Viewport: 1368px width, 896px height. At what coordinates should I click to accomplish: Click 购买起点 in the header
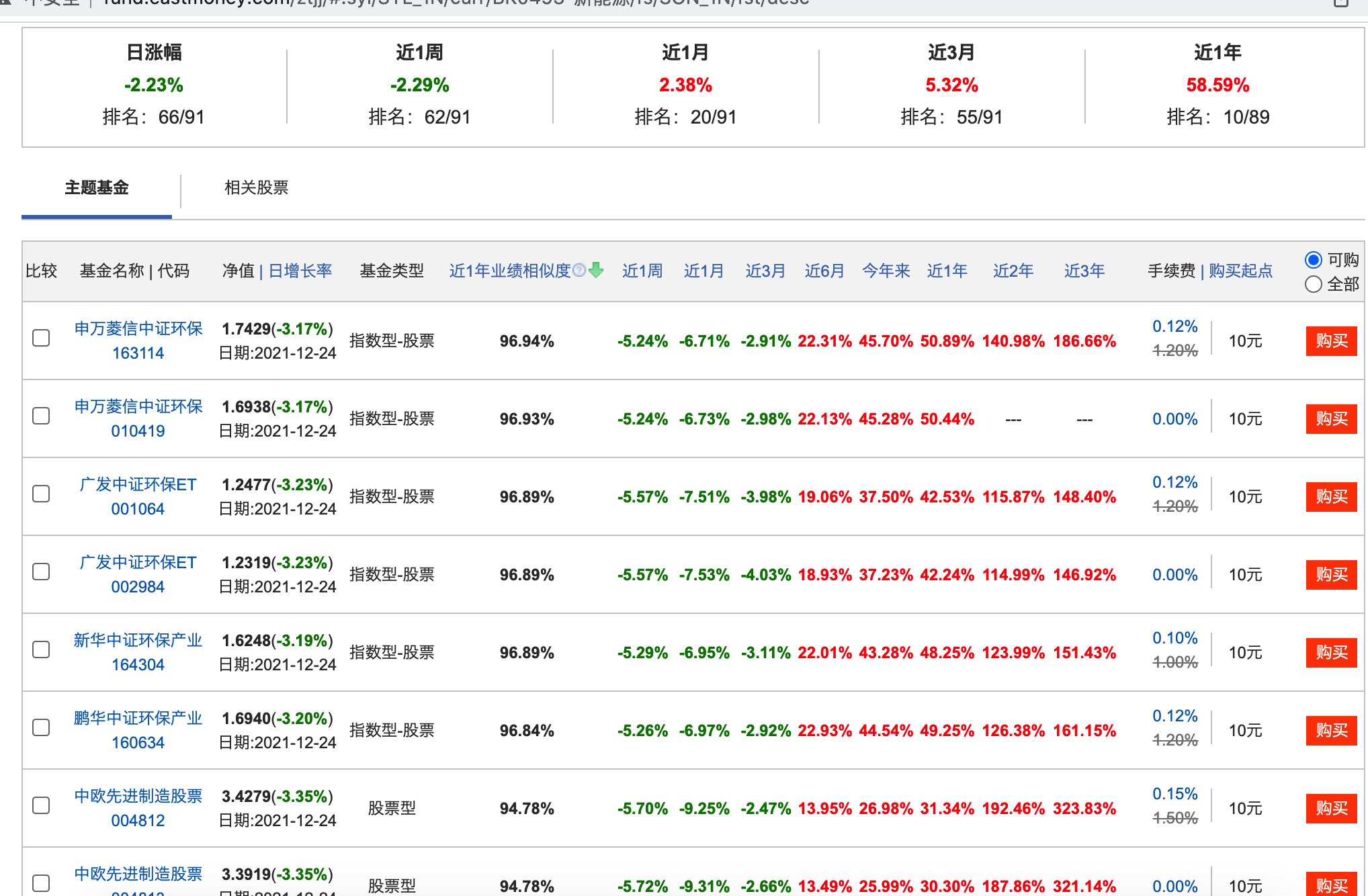1240,271
